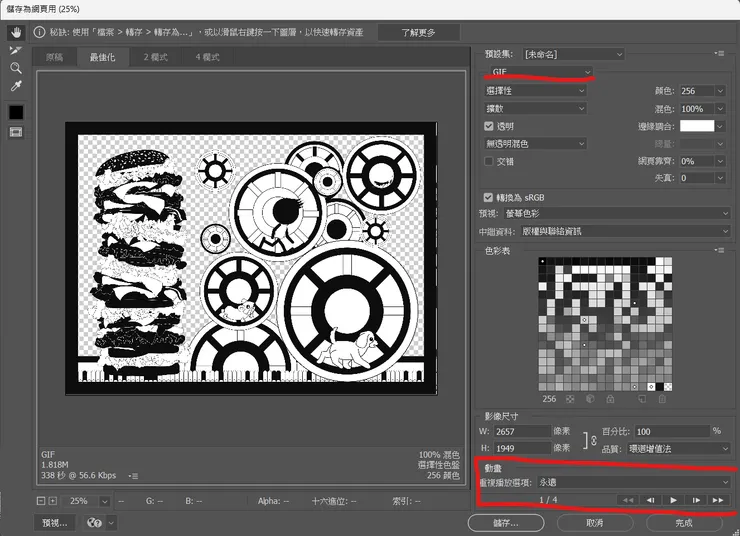This screenshot has height=536, width=740.
Task: Click the info tip icon
Action: point(40,32)
